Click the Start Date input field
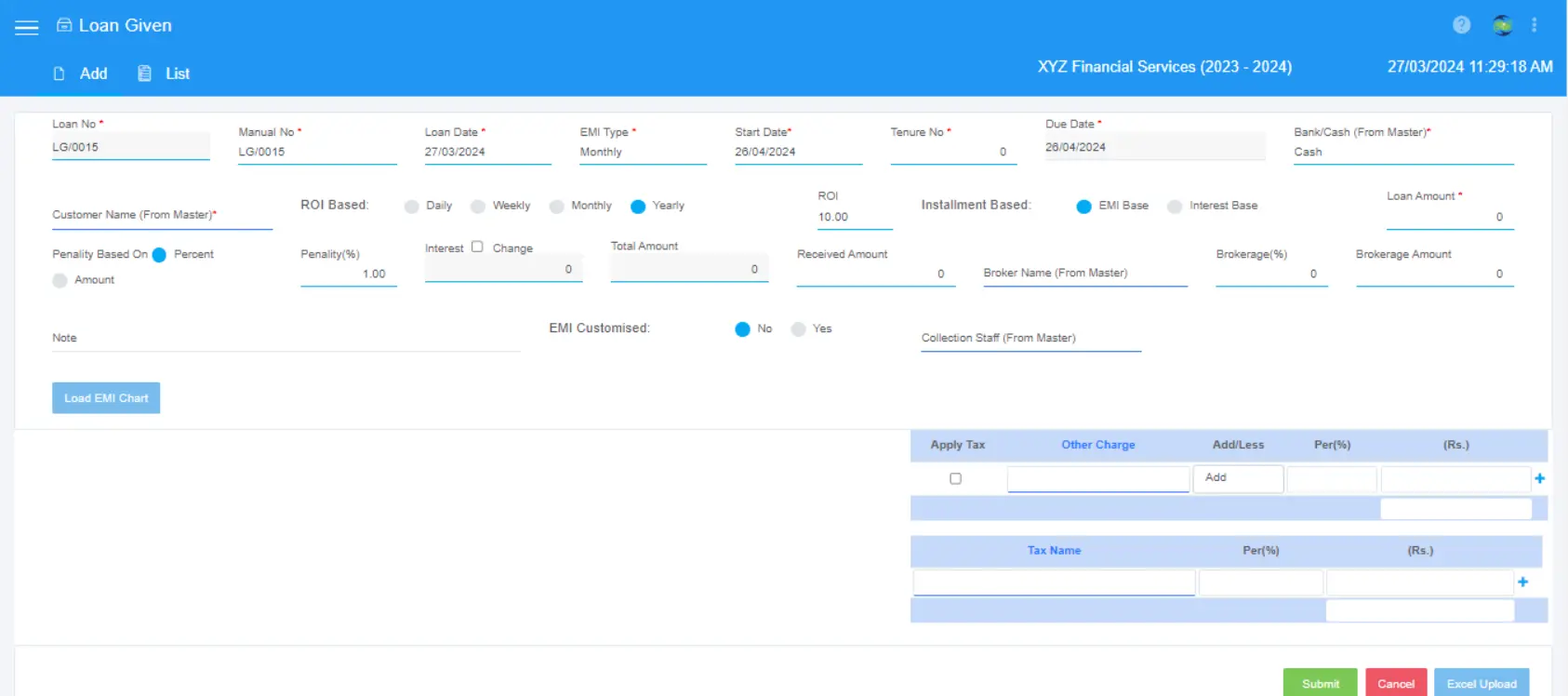 pos(798,153)
